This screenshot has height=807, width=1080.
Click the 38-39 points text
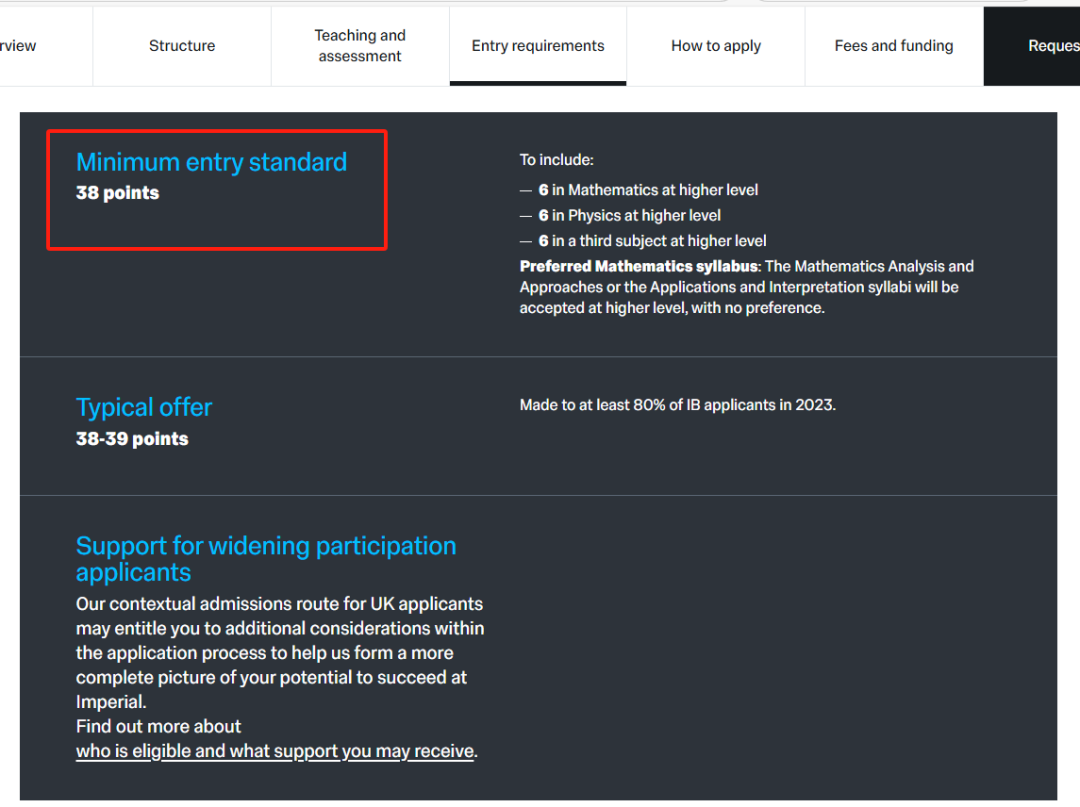[132, 439]
